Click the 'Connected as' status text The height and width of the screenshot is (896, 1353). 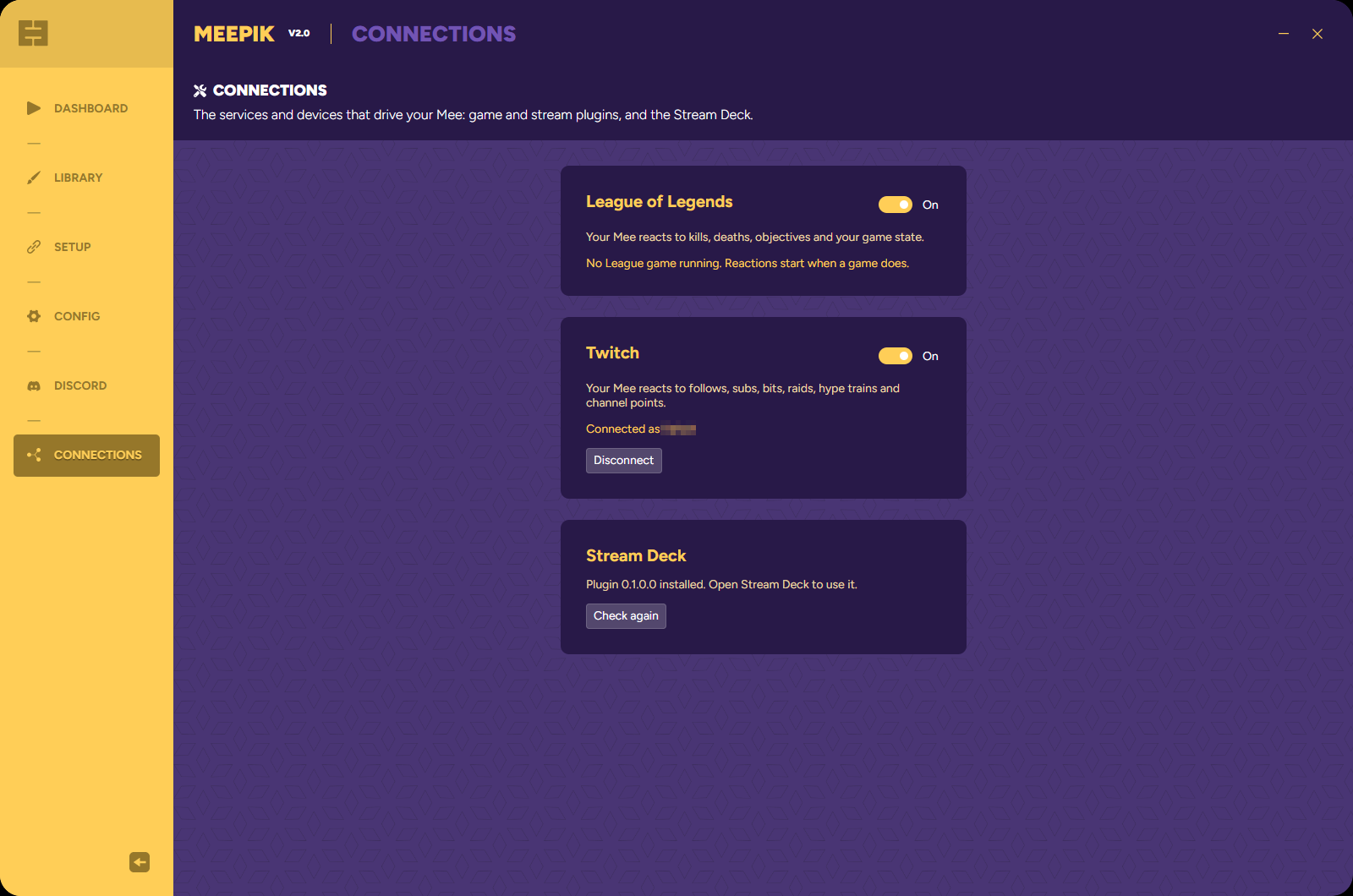(x=623, y=429)
